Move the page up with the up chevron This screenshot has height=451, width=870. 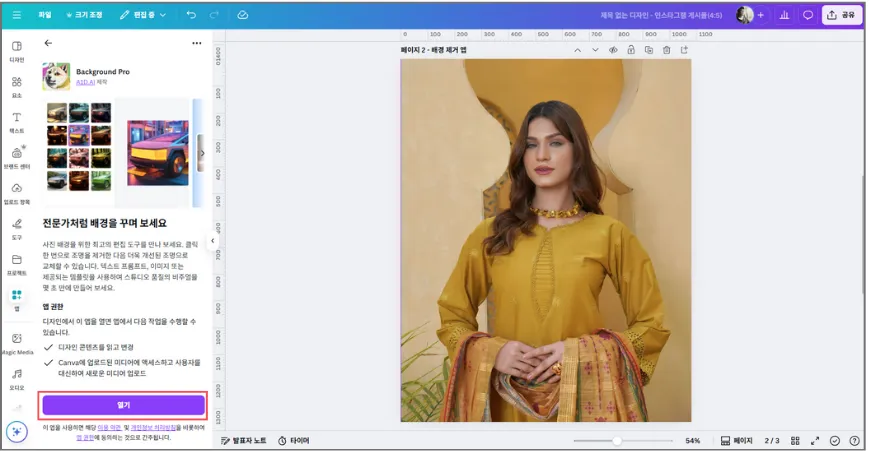point(578,50)
